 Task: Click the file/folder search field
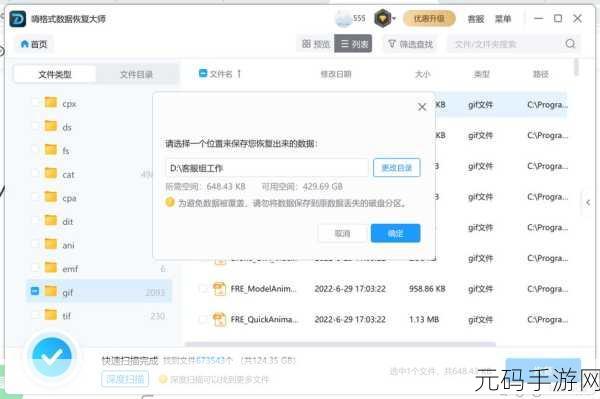[x=505, y=44]
